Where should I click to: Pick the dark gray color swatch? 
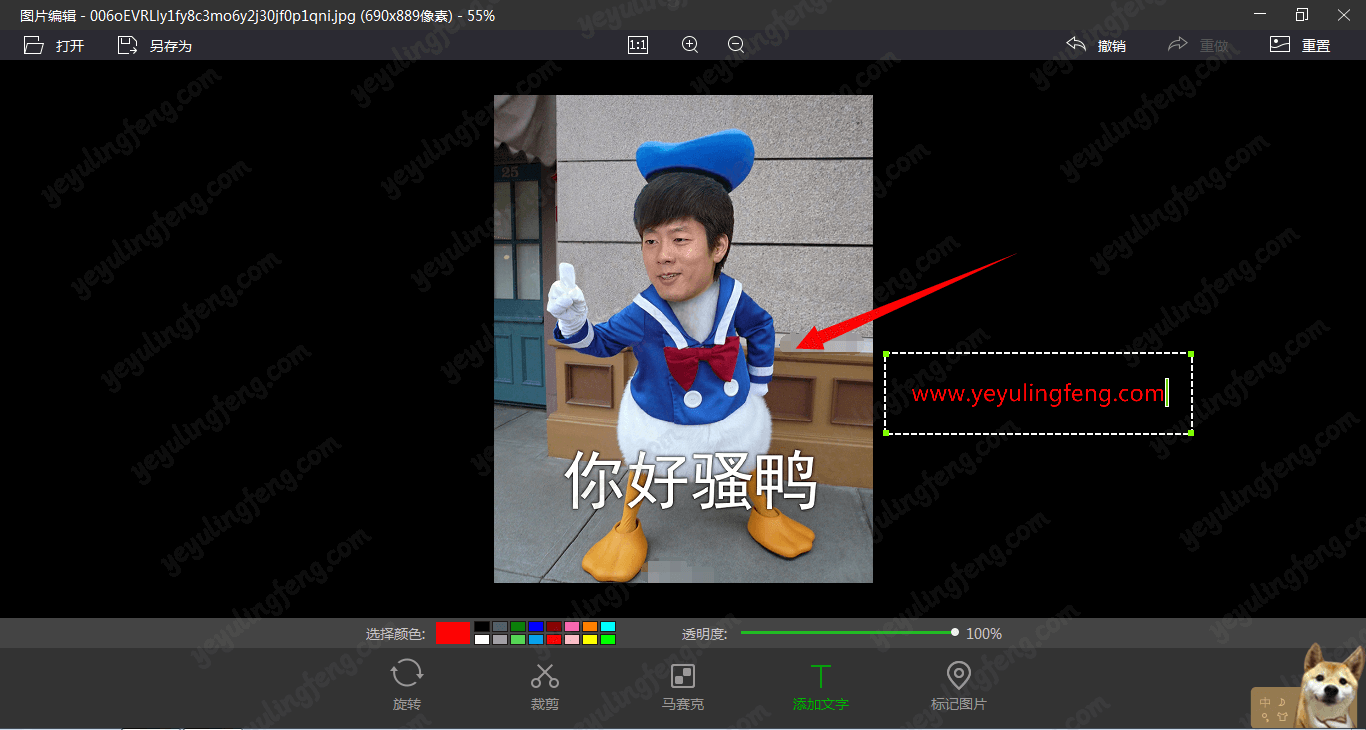[500, 626]
